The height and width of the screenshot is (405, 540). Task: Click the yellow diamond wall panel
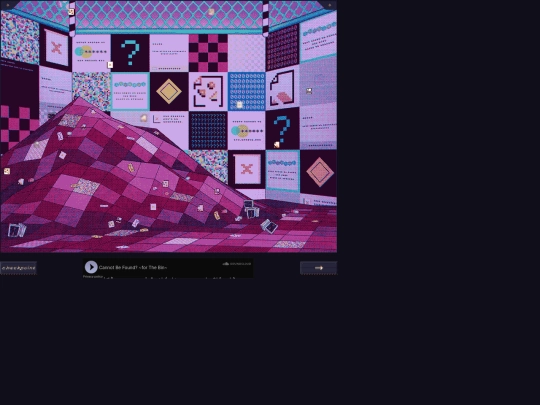pos(169,91)
